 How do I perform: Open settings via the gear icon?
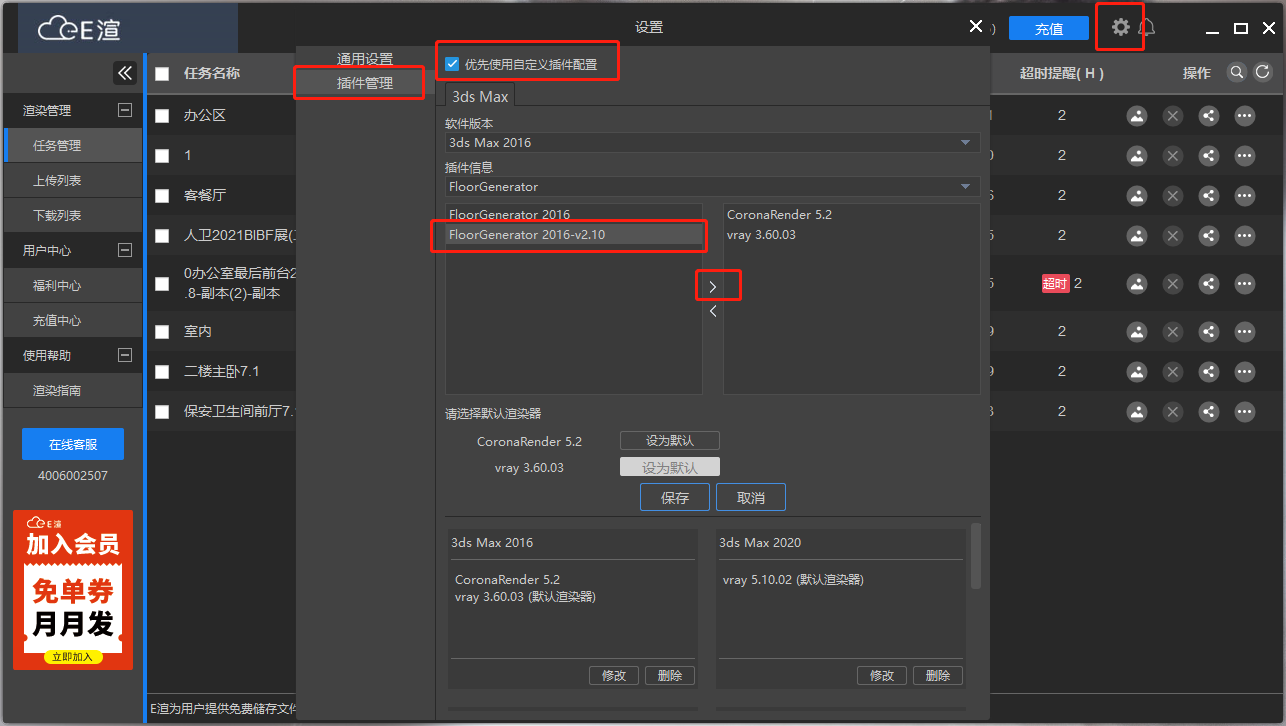tap(1120, 28)
